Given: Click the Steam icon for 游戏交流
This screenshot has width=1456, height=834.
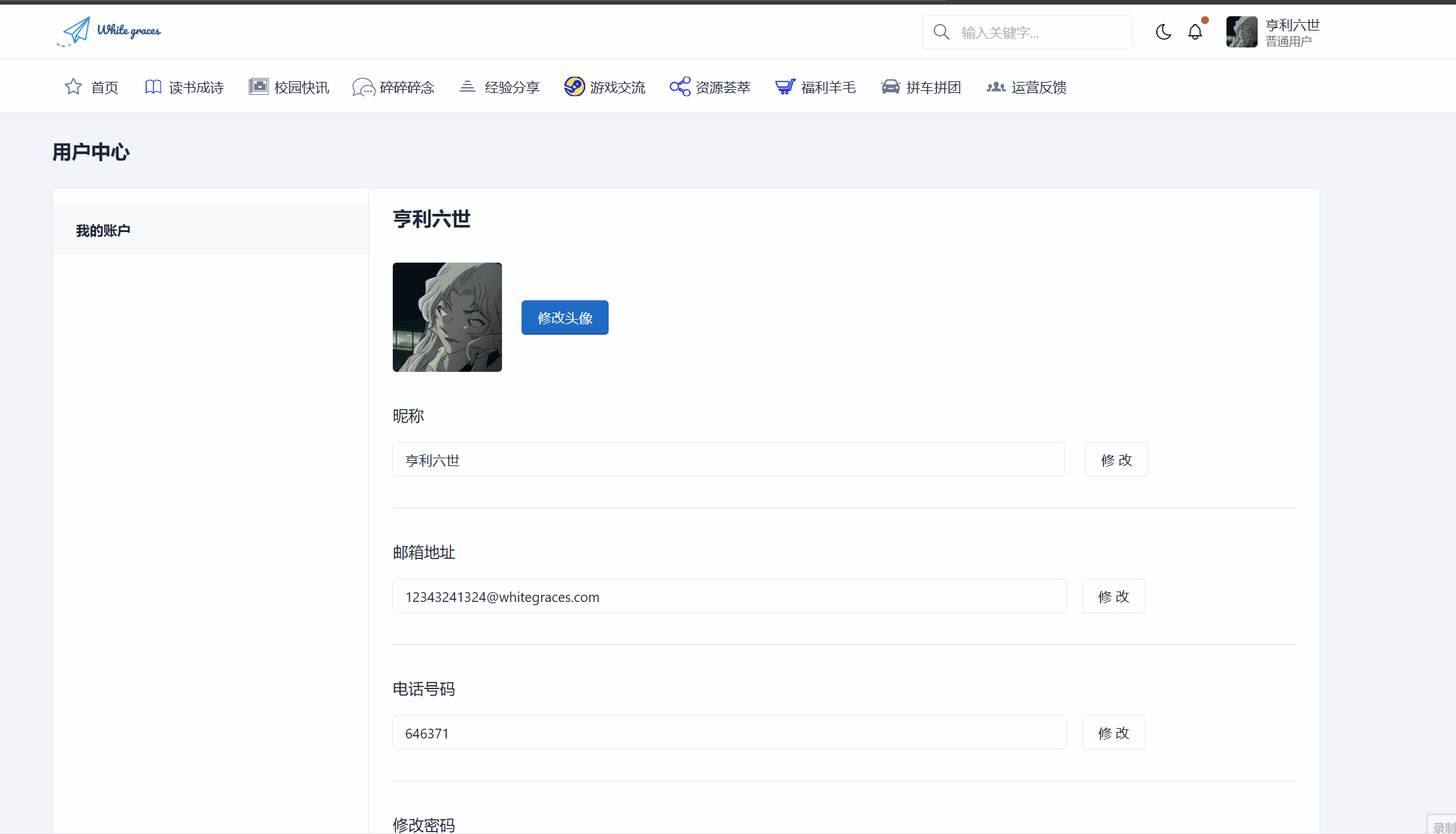Looking at the screenshot, I should (574, 86).
